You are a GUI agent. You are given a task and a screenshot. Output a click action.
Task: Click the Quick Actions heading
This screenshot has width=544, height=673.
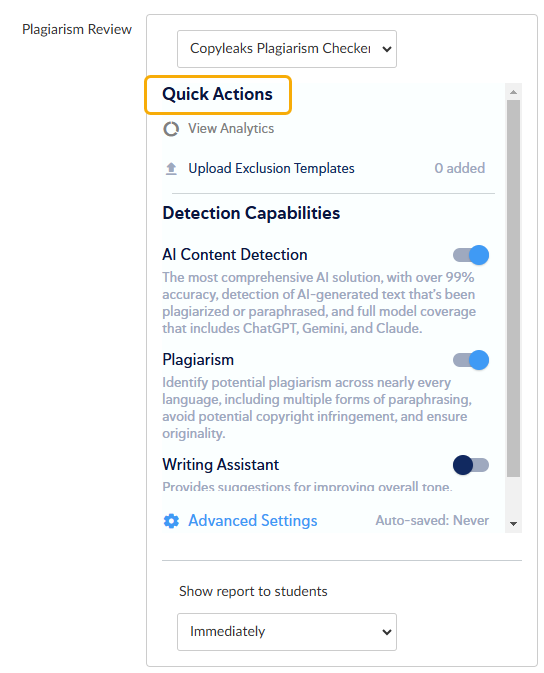(217, 94)
